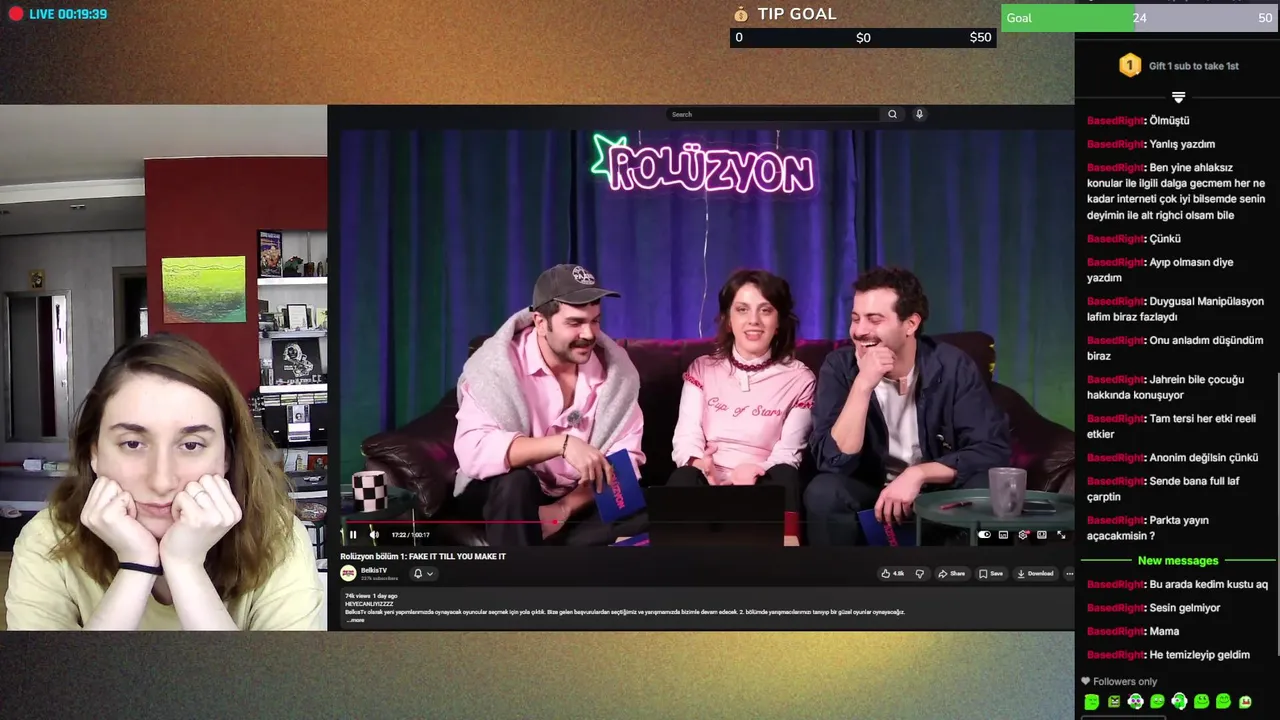Image resolution: width=1280 pixels, height=720 pixels.
Task: Click the chat message Yanlış yazdım
Action: [1182, 144]
